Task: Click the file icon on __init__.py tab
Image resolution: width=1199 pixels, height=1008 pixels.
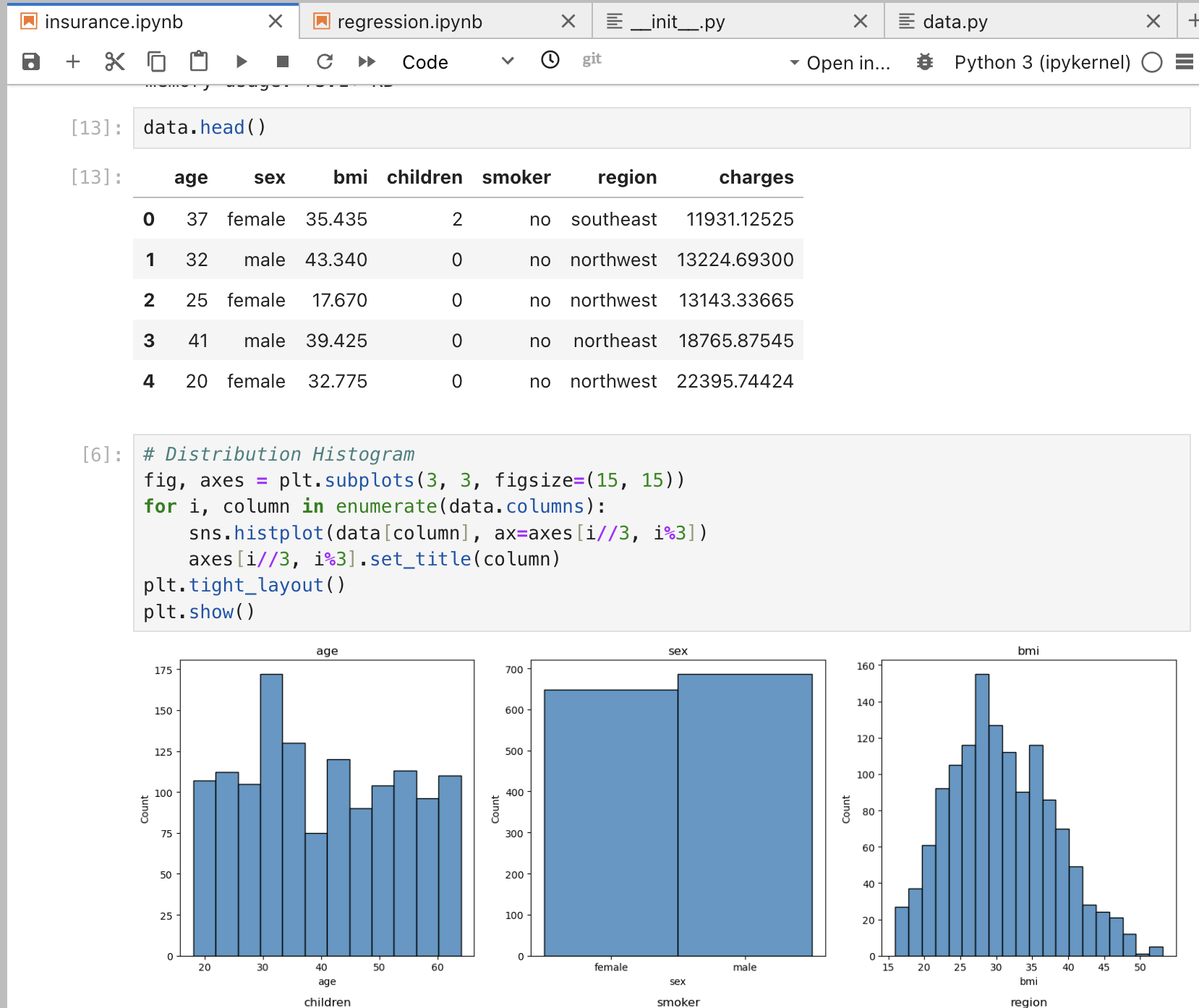Action: (x=615, y=21)
